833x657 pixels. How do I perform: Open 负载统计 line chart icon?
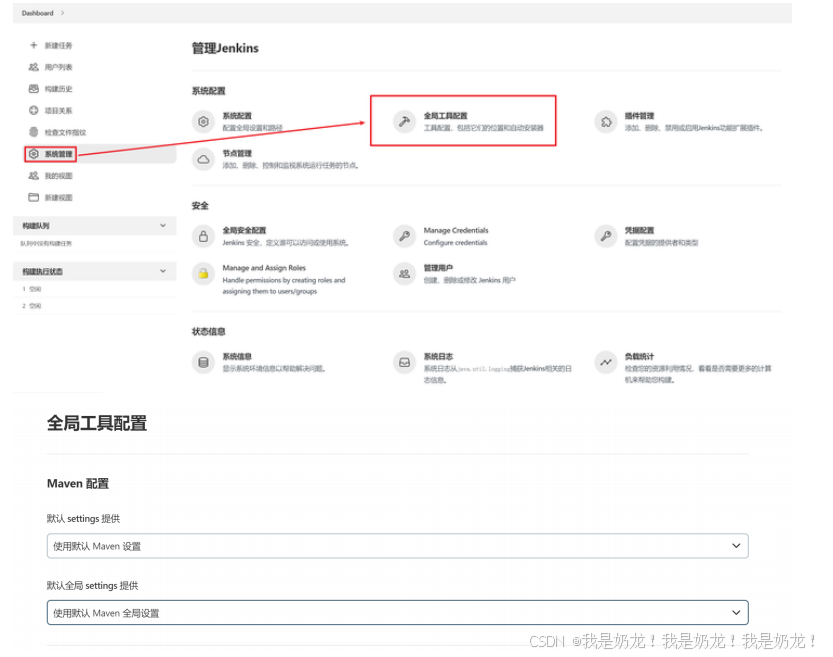coord(606,362)
